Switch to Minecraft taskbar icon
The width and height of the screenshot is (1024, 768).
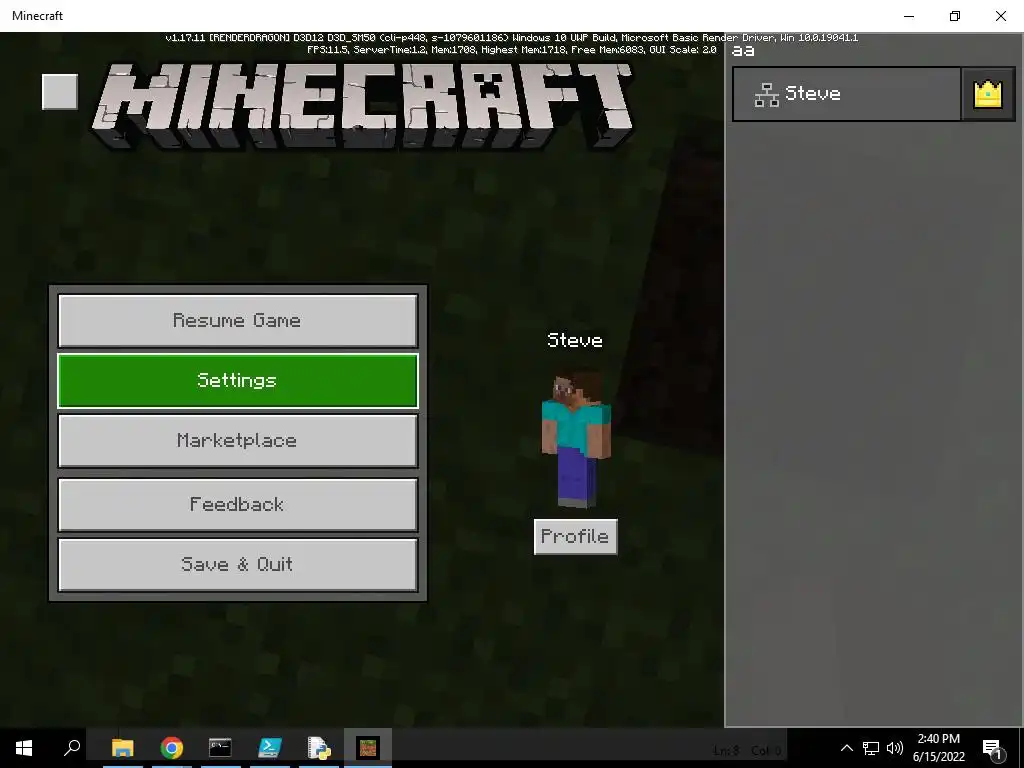click(x=368, y=748)
